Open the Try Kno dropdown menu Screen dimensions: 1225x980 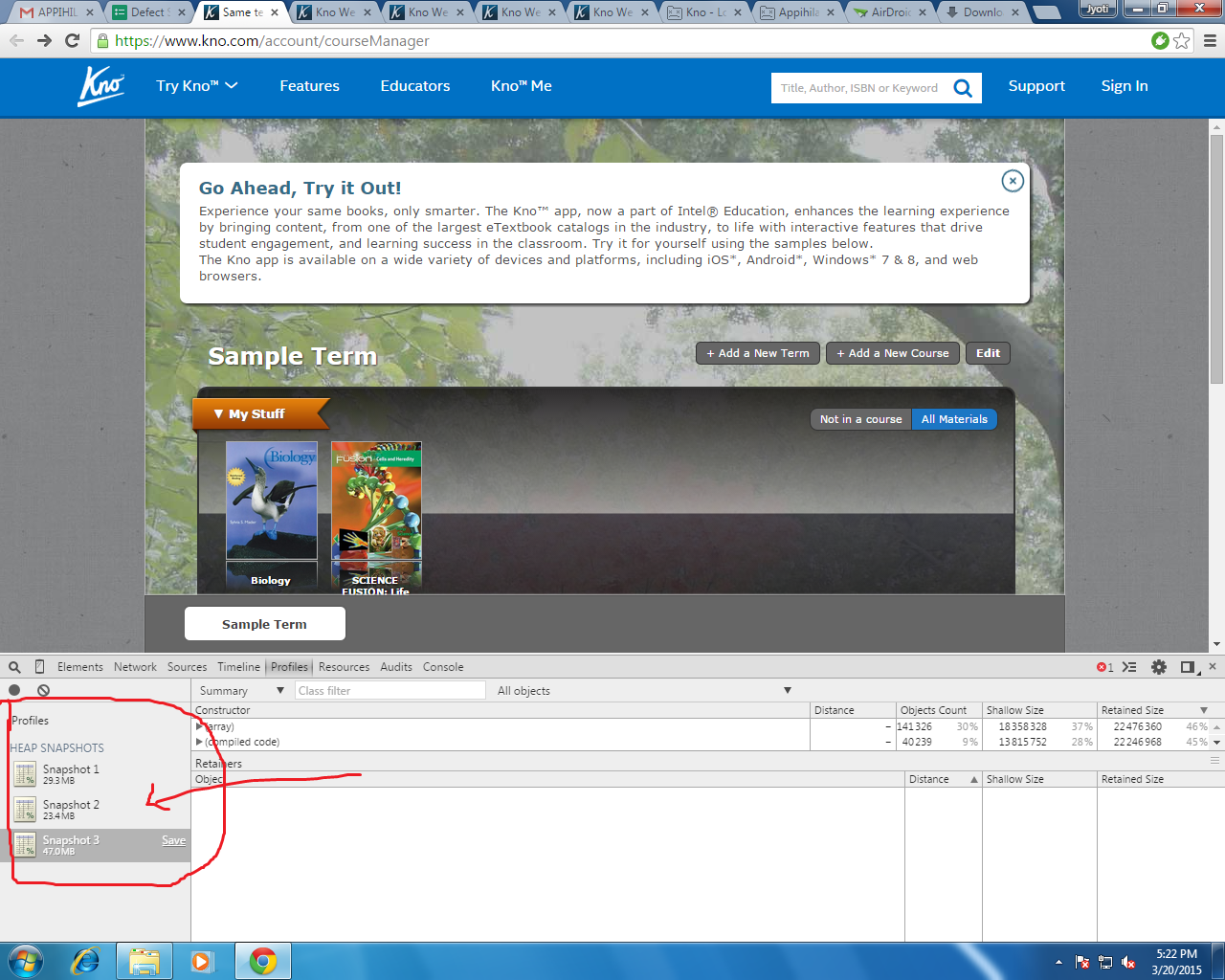tap(197, 86)
